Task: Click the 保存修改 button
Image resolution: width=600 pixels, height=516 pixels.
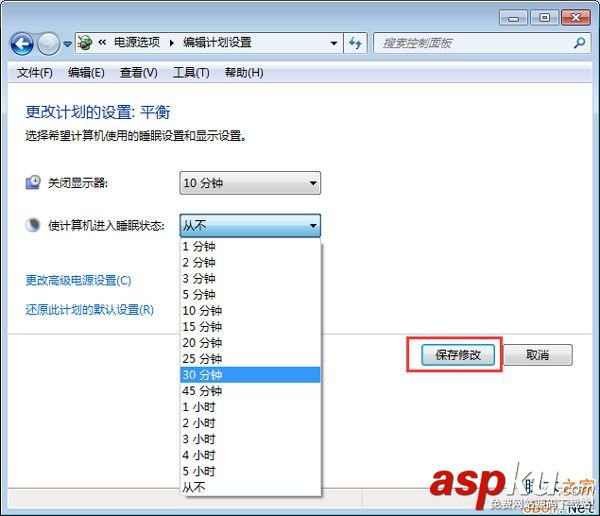Action: click(x=458, y=355)
